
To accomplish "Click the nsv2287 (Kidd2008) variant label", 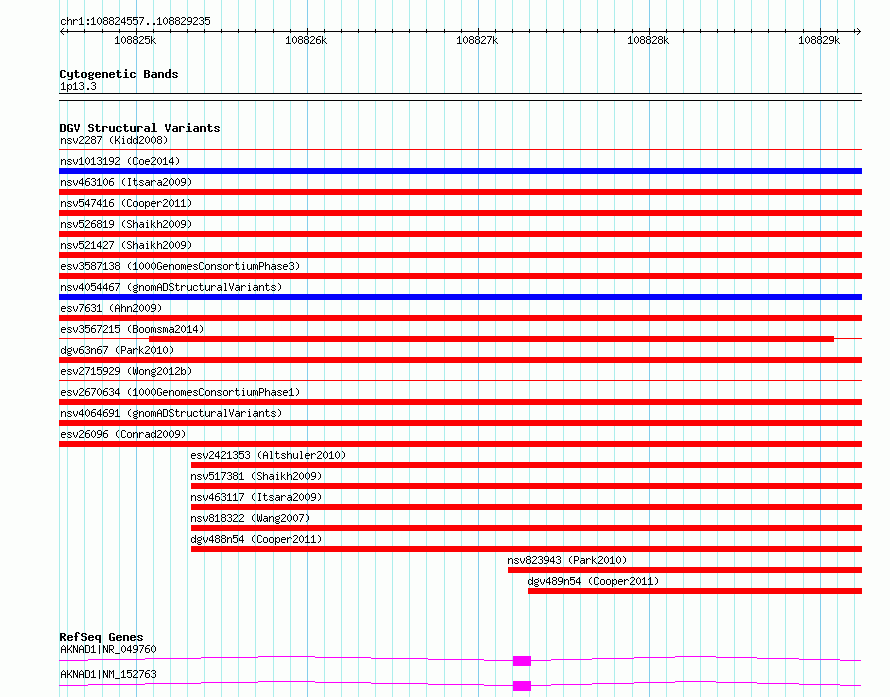I will 114,140.
